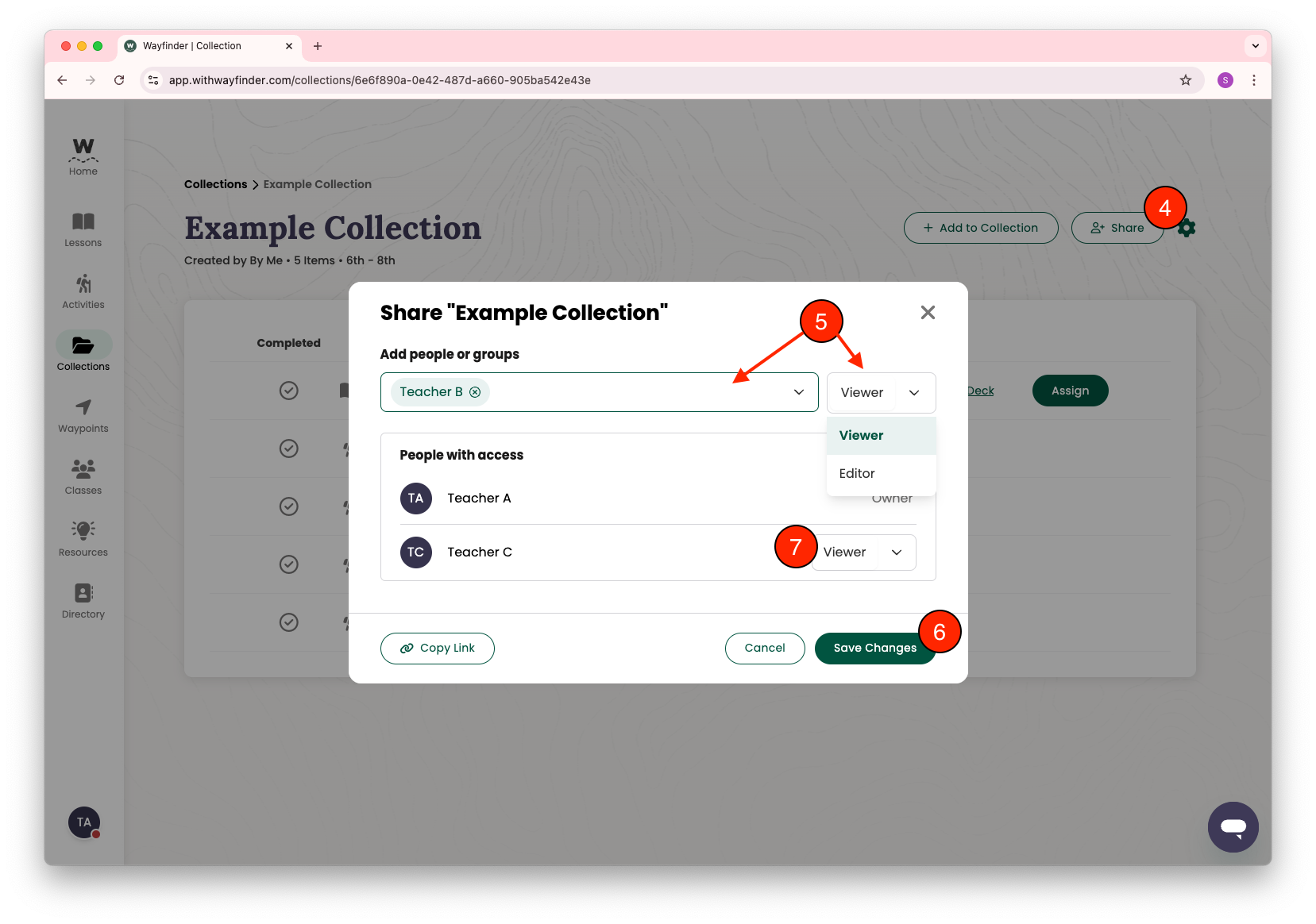Toggle completed check on first collection item

pyautogui.click(x=289, y=391)
